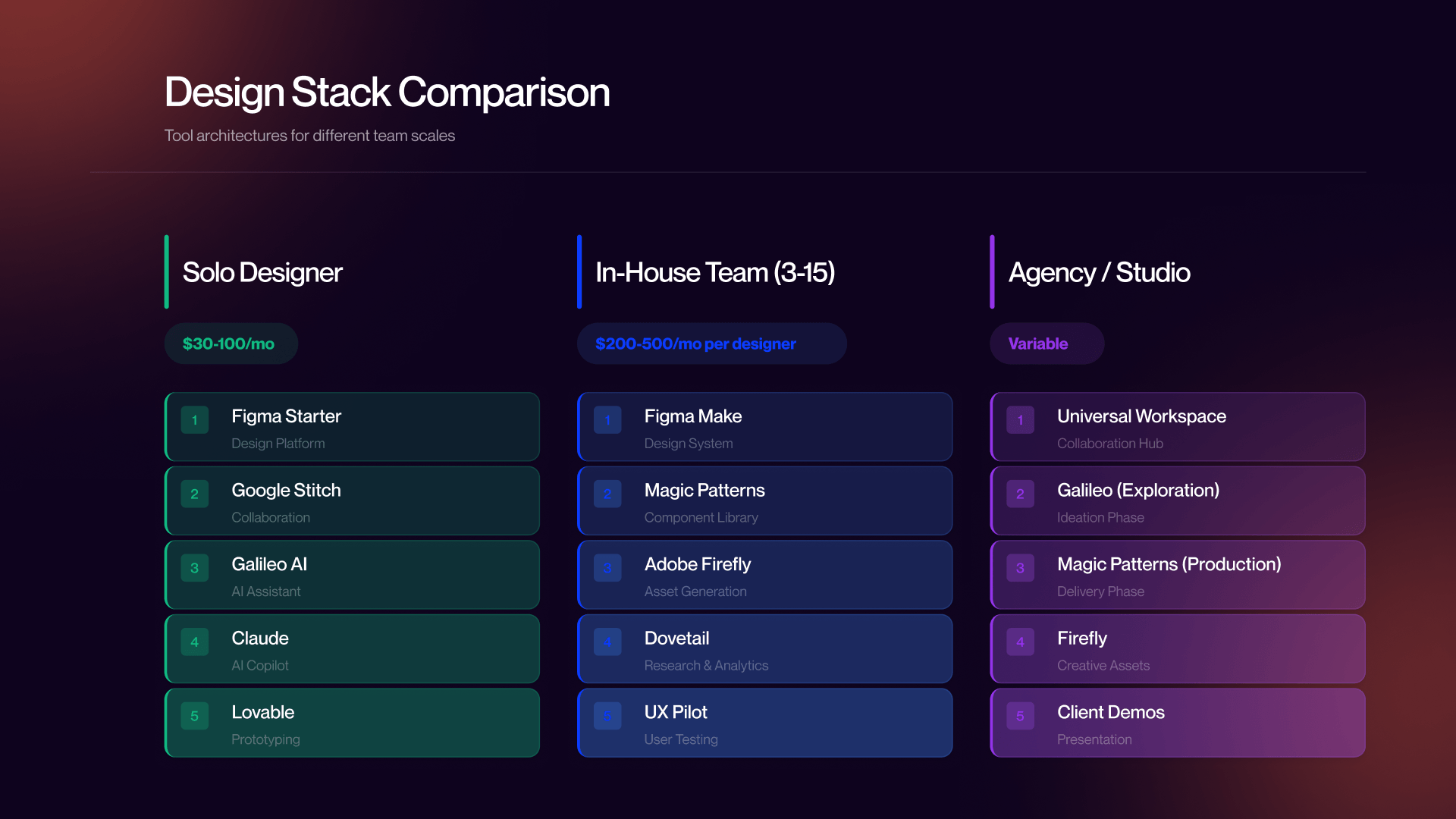Image resolution: width=1456 pixels, height=819 pixels.
Task: Click the $200-500/mo per designer badge
Action: 711,344
